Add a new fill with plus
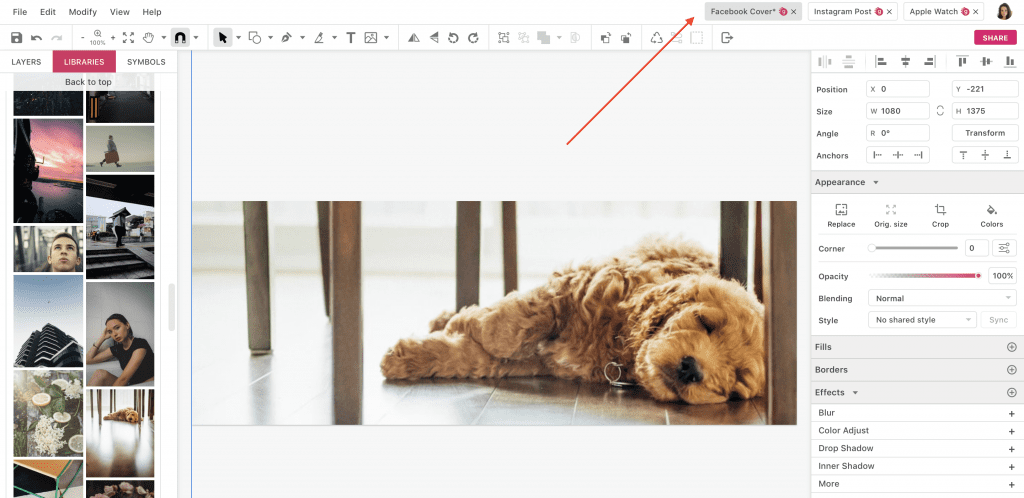This screenshot has height=498, width=1024. click(1012, 347)
